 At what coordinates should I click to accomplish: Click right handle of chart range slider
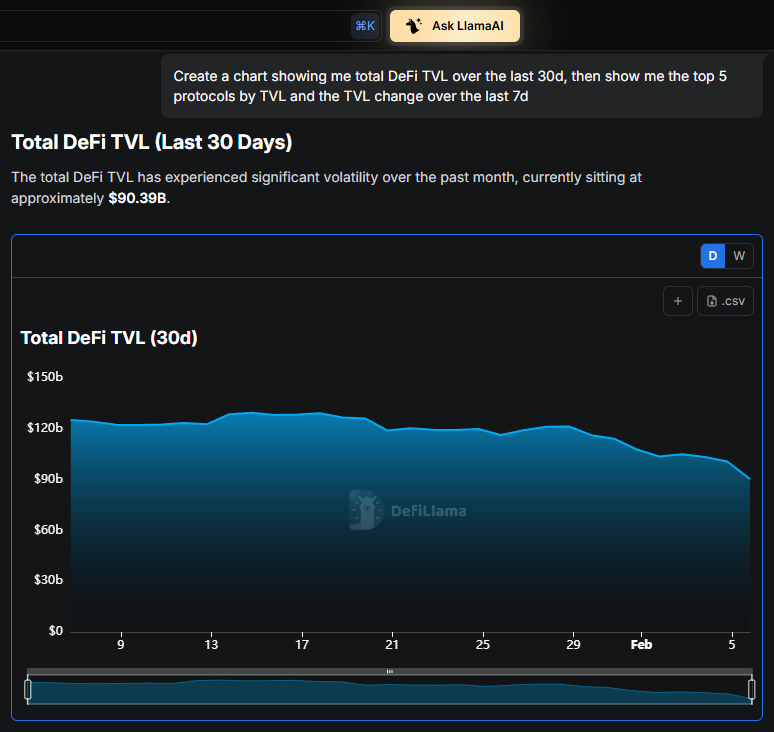752,689
